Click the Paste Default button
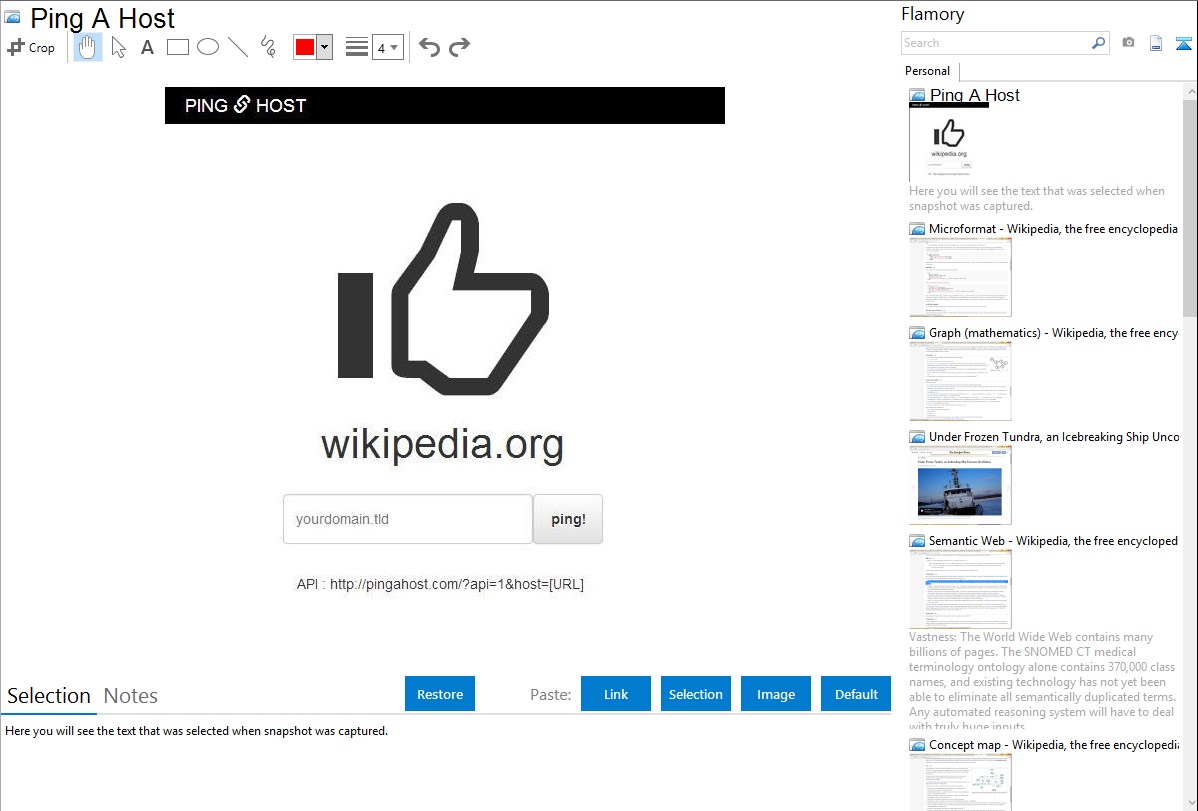The width and height of the screenshot is (1198, 811). 856,694
